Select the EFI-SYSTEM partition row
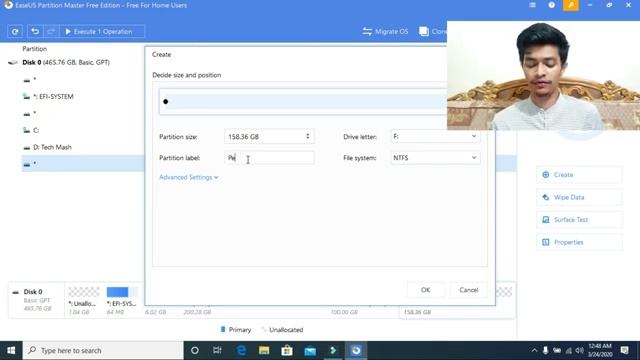Screen dimensions: 640x360 click(x=53, y=97)
